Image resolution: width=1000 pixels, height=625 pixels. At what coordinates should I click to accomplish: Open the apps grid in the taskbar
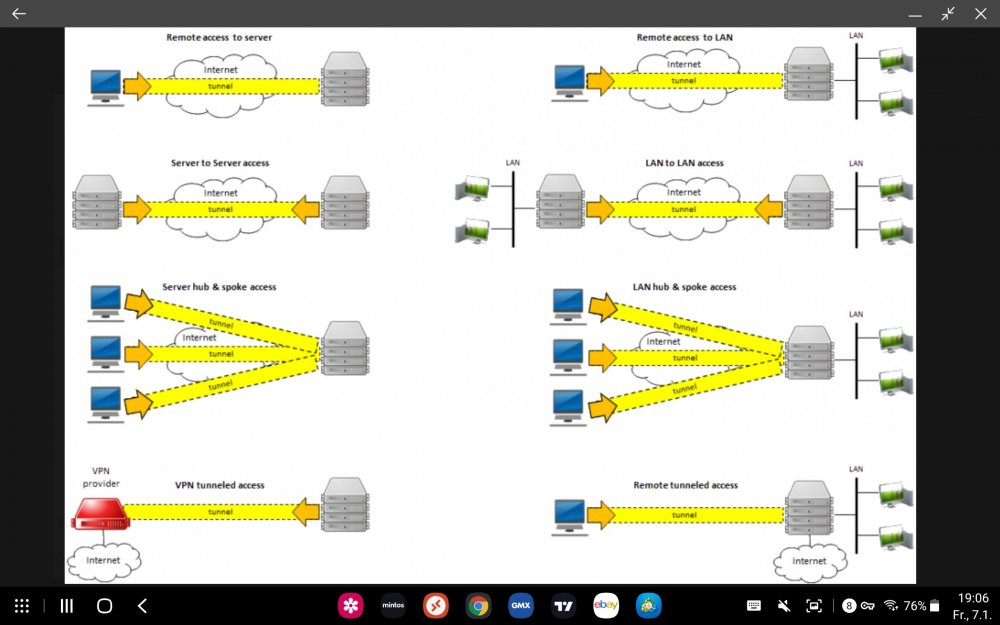(22, 606)
